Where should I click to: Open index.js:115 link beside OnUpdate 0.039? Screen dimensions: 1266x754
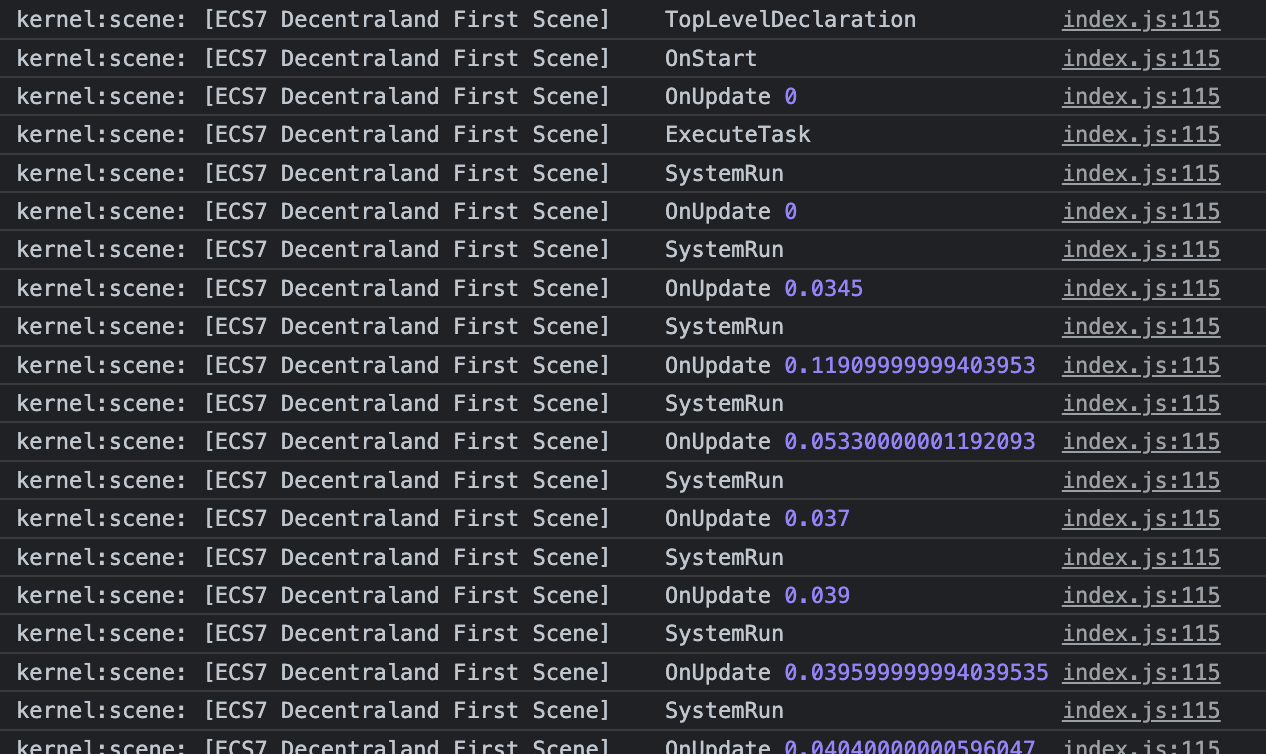(x=1140, y=595)
